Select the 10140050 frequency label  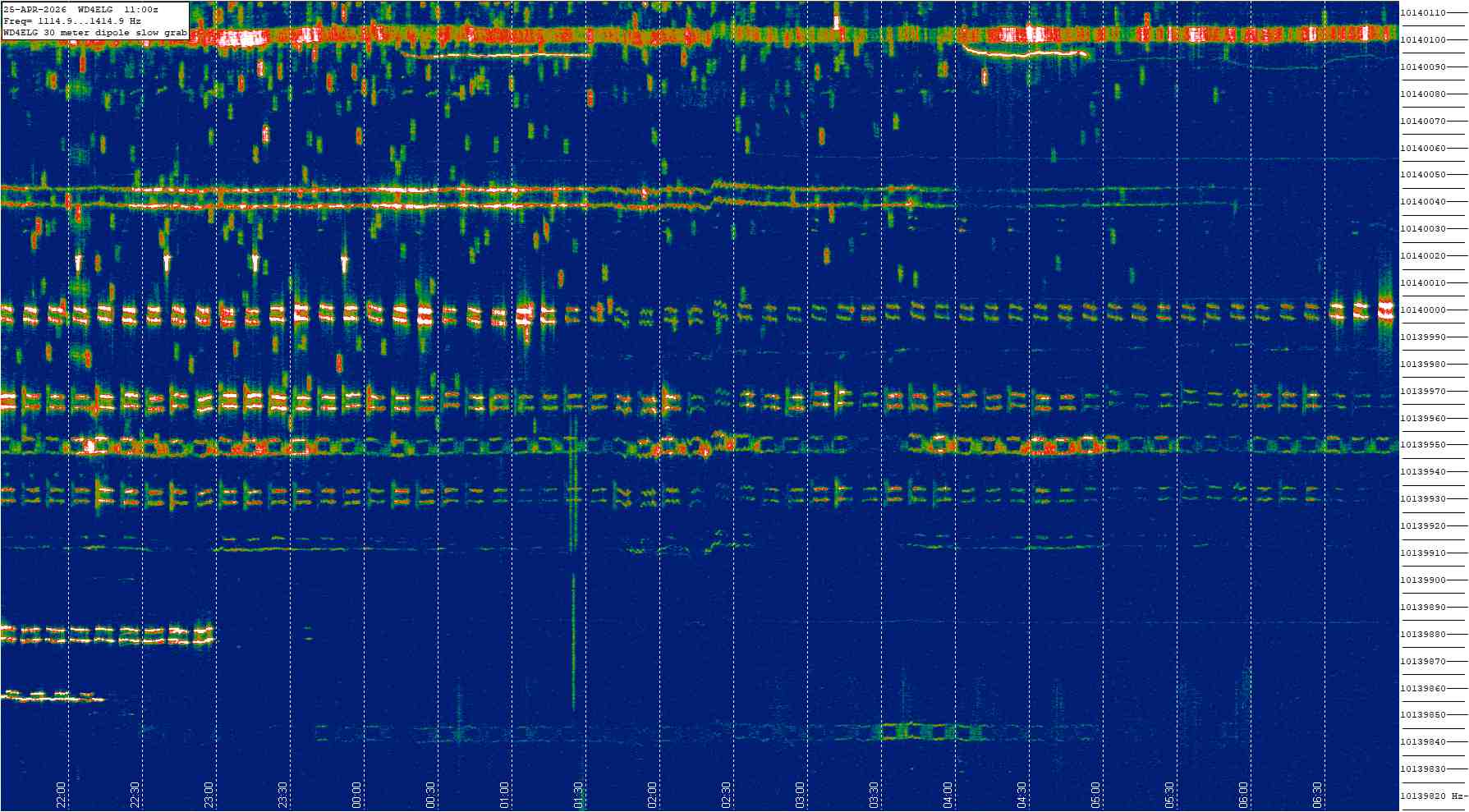click(1423, 175)
